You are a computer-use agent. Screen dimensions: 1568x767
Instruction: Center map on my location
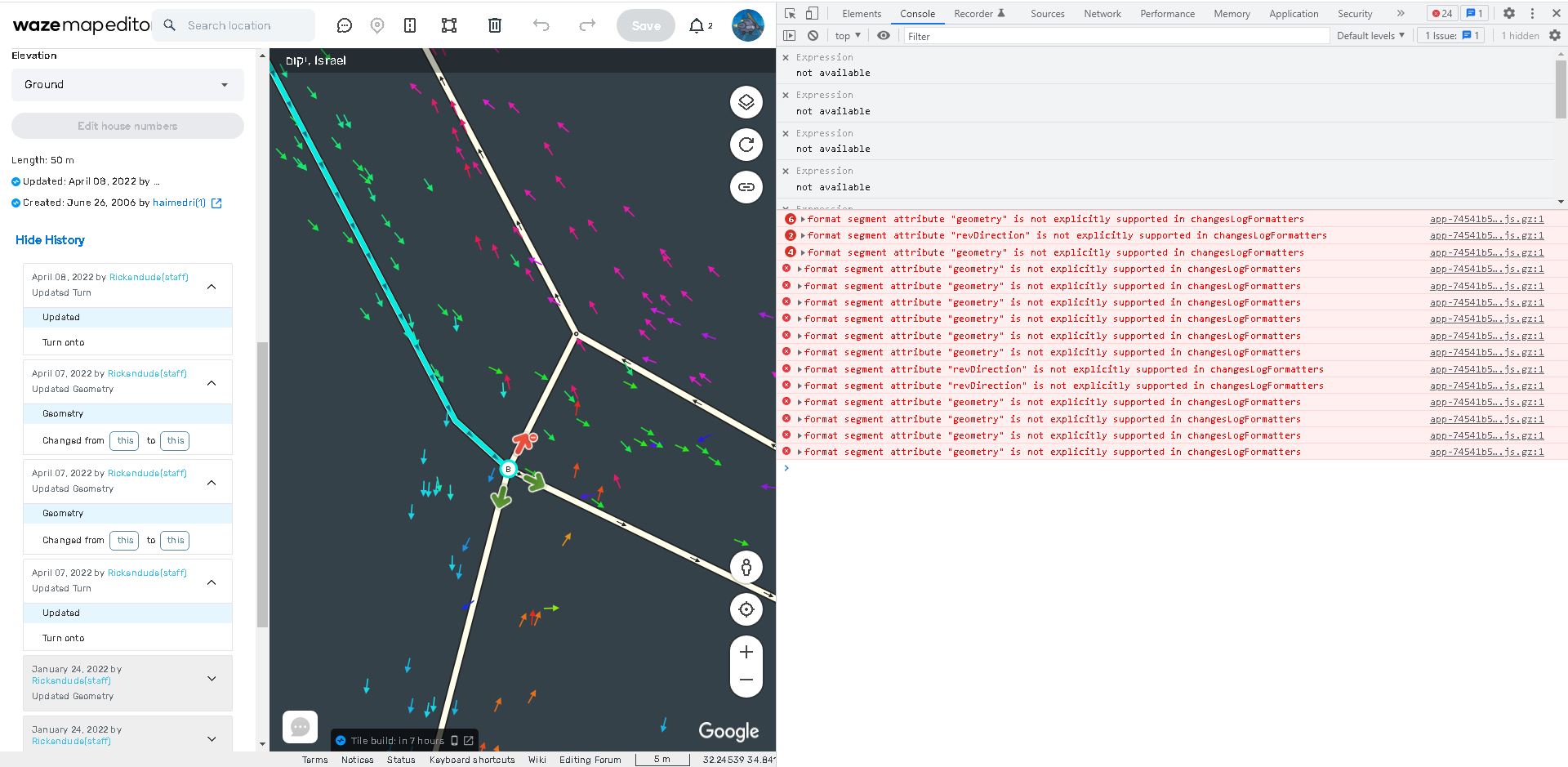[x=746, y=609]
